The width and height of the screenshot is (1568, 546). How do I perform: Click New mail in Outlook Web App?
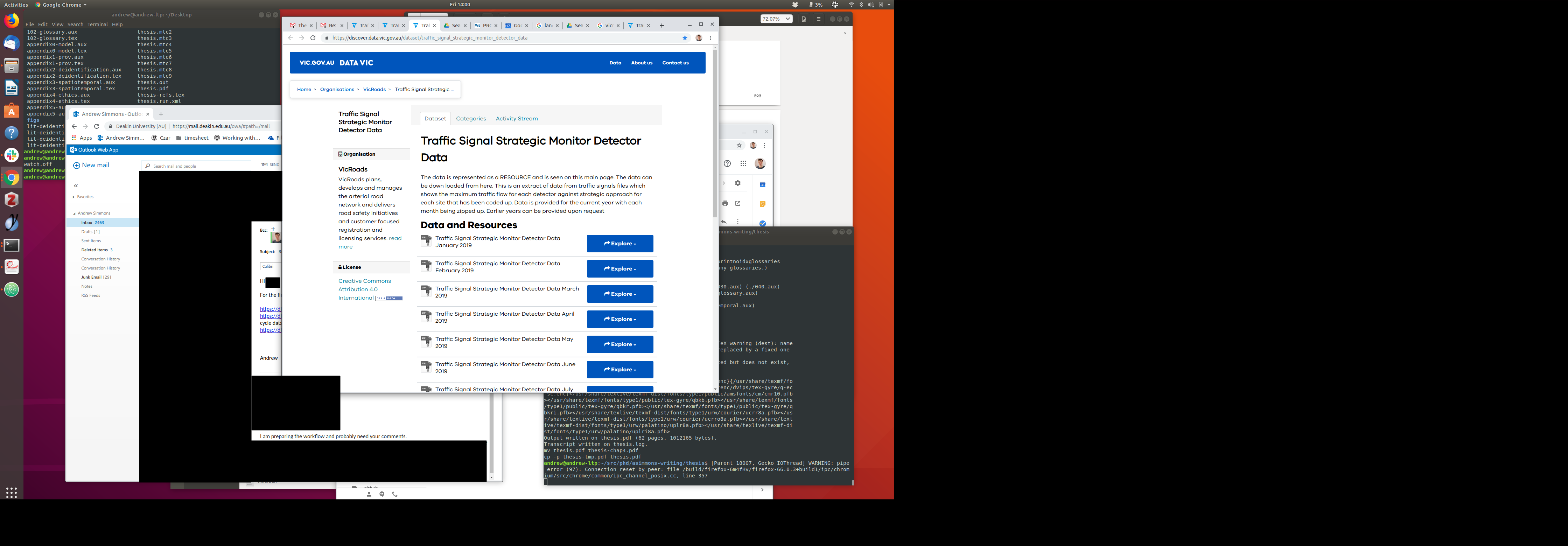point(91,166)
